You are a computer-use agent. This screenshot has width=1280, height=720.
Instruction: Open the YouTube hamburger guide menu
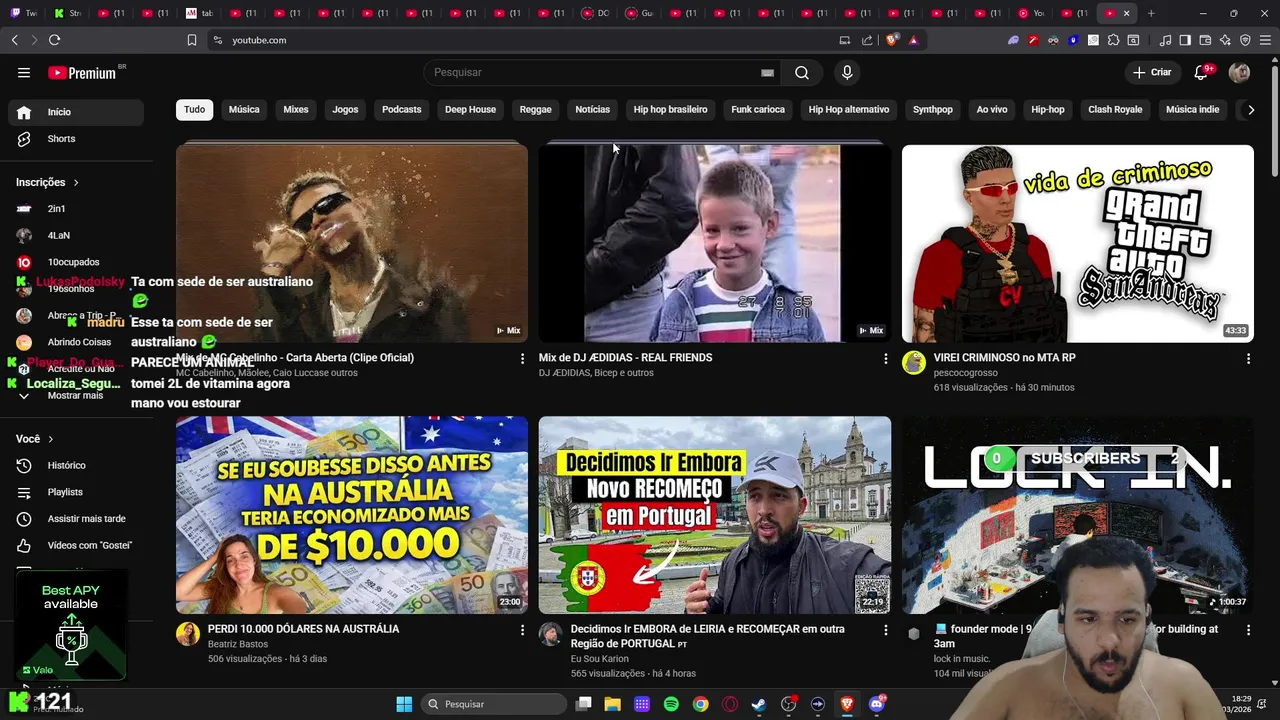(x=24, y=72)
